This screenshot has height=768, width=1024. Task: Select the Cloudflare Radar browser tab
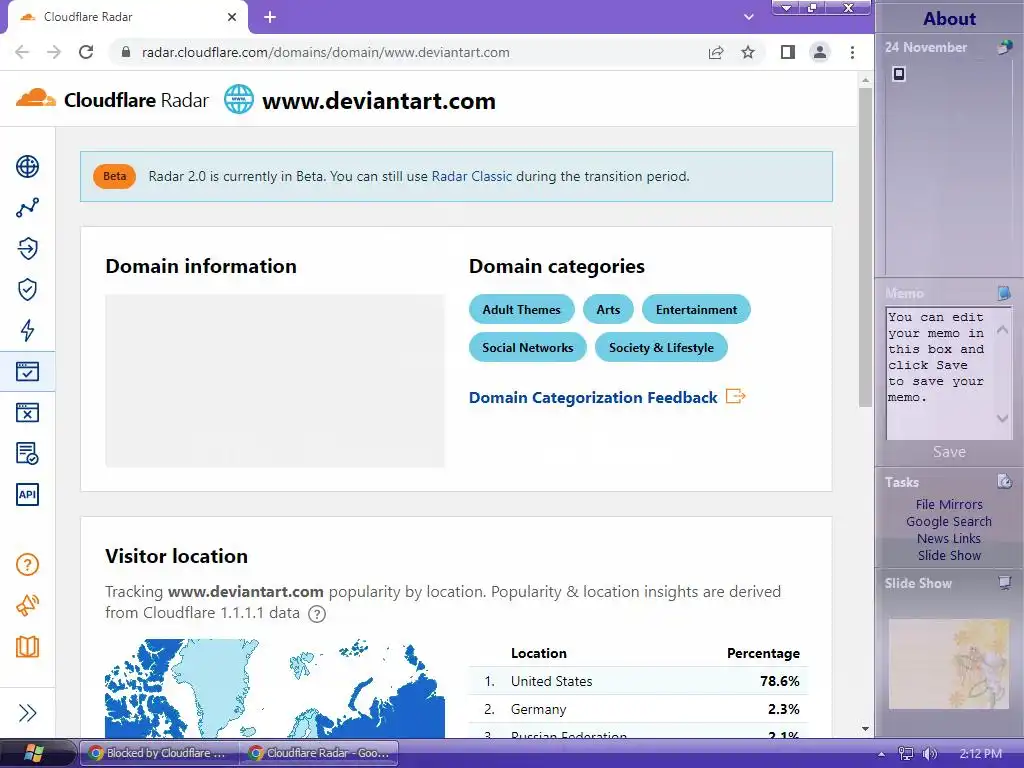(x=127, y=17)
